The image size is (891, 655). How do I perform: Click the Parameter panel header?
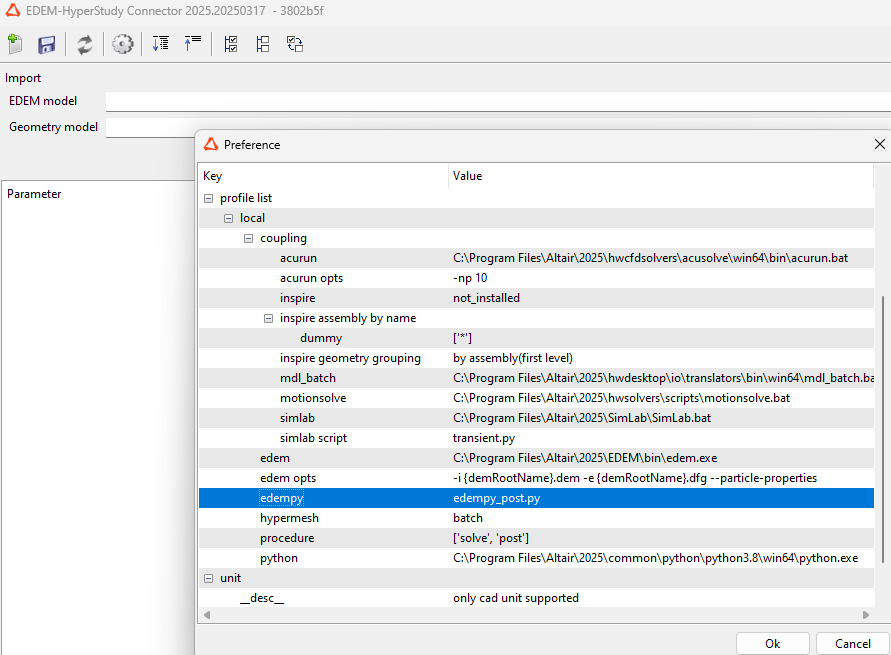pyautogui.click(x=34, y=194)
